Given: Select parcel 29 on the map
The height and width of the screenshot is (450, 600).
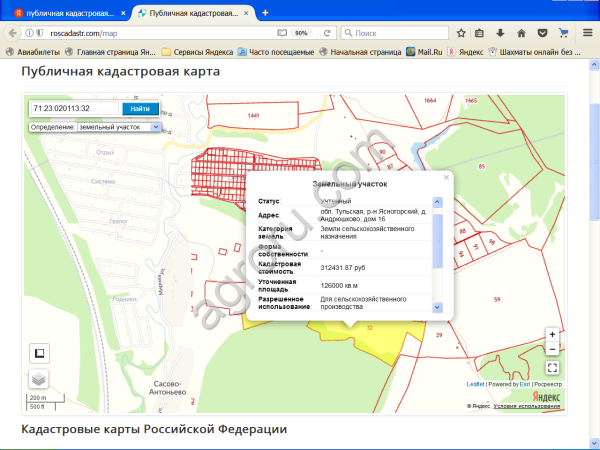Looking at the screenshot, I should 439,335.
